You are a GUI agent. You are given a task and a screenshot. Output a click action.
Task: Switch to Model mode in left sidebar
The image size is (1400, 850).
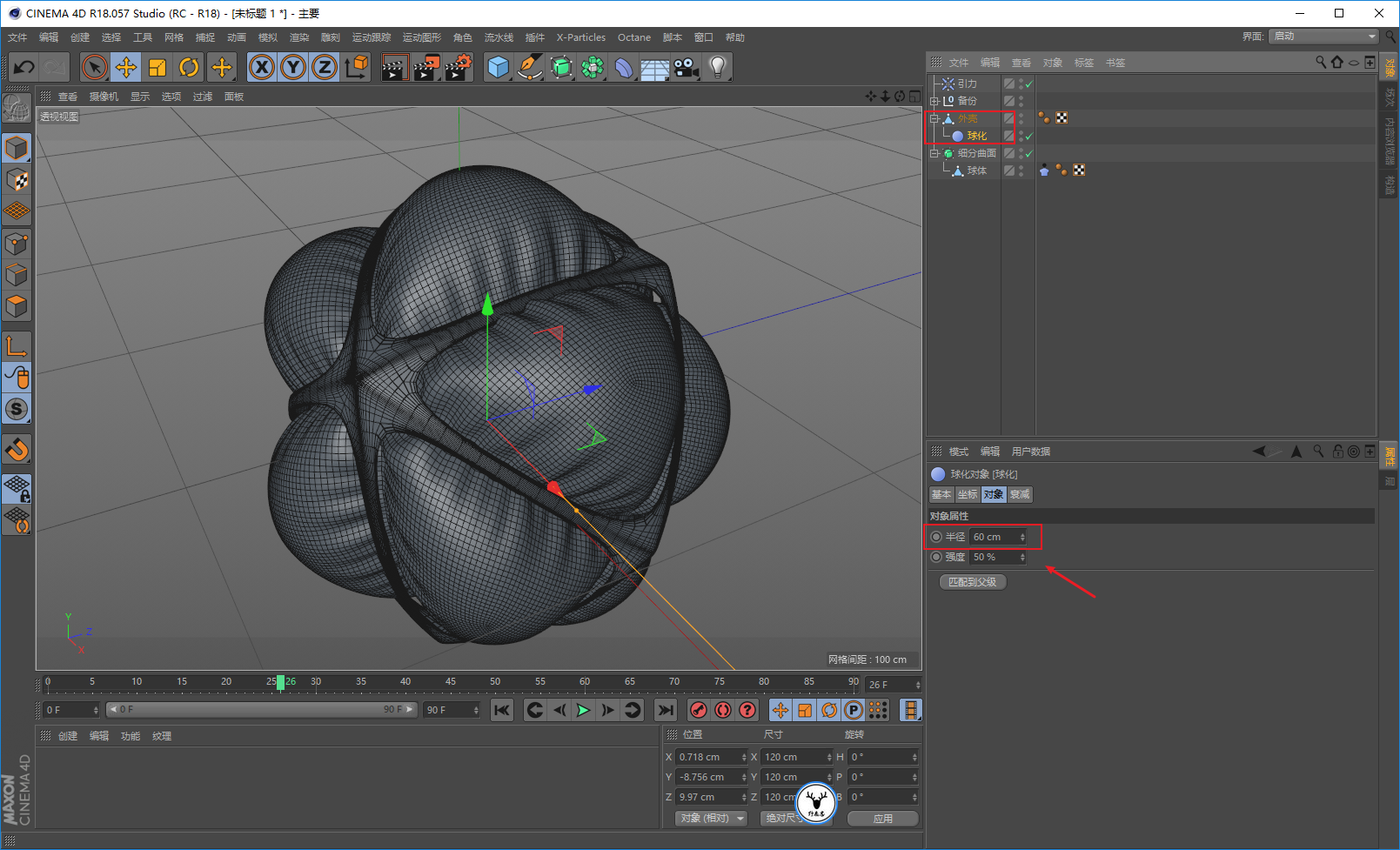coord(17,149)
